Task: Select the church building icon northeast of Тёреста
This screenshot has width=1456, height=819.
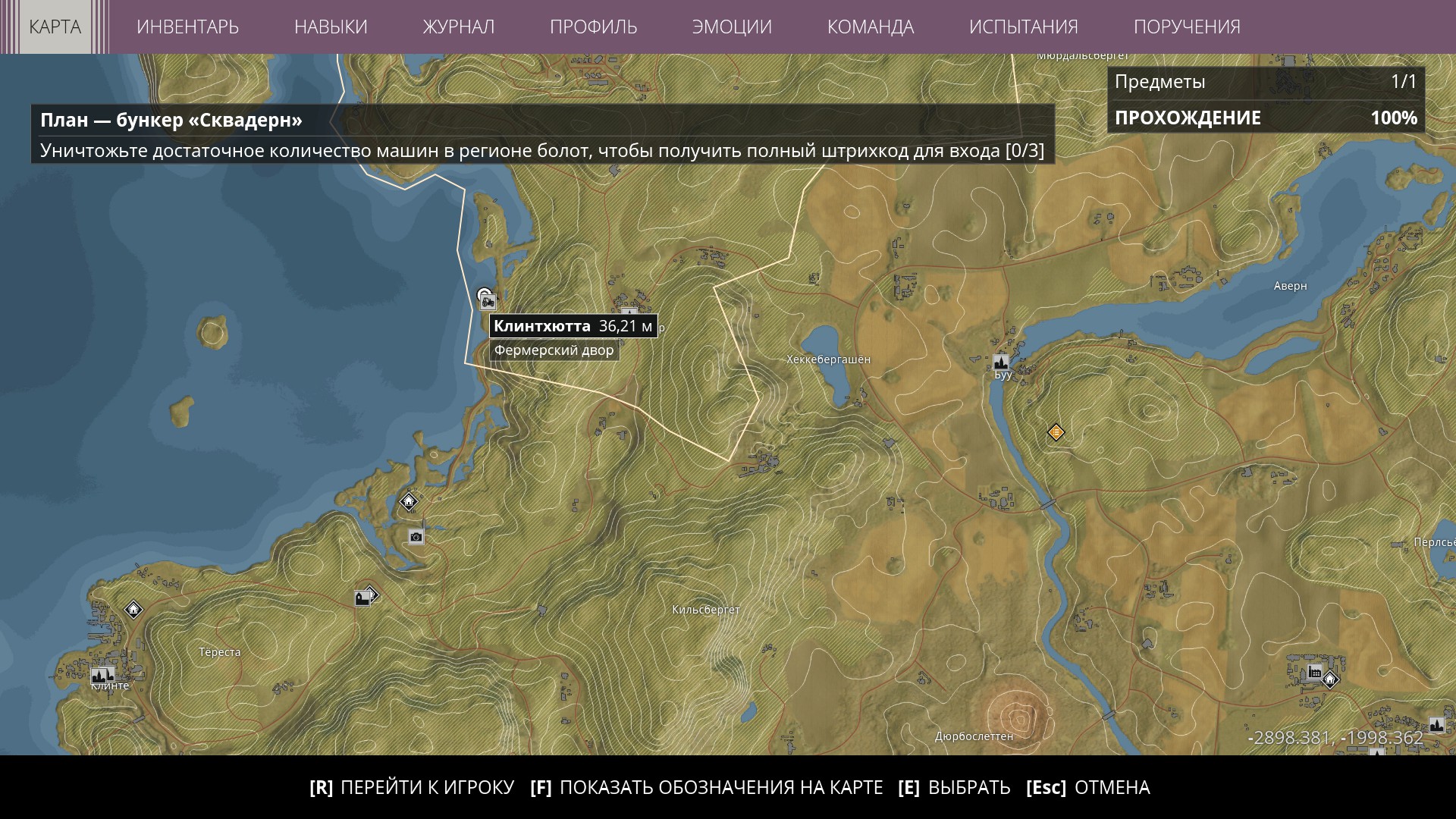Action: (x=363, y=598)
